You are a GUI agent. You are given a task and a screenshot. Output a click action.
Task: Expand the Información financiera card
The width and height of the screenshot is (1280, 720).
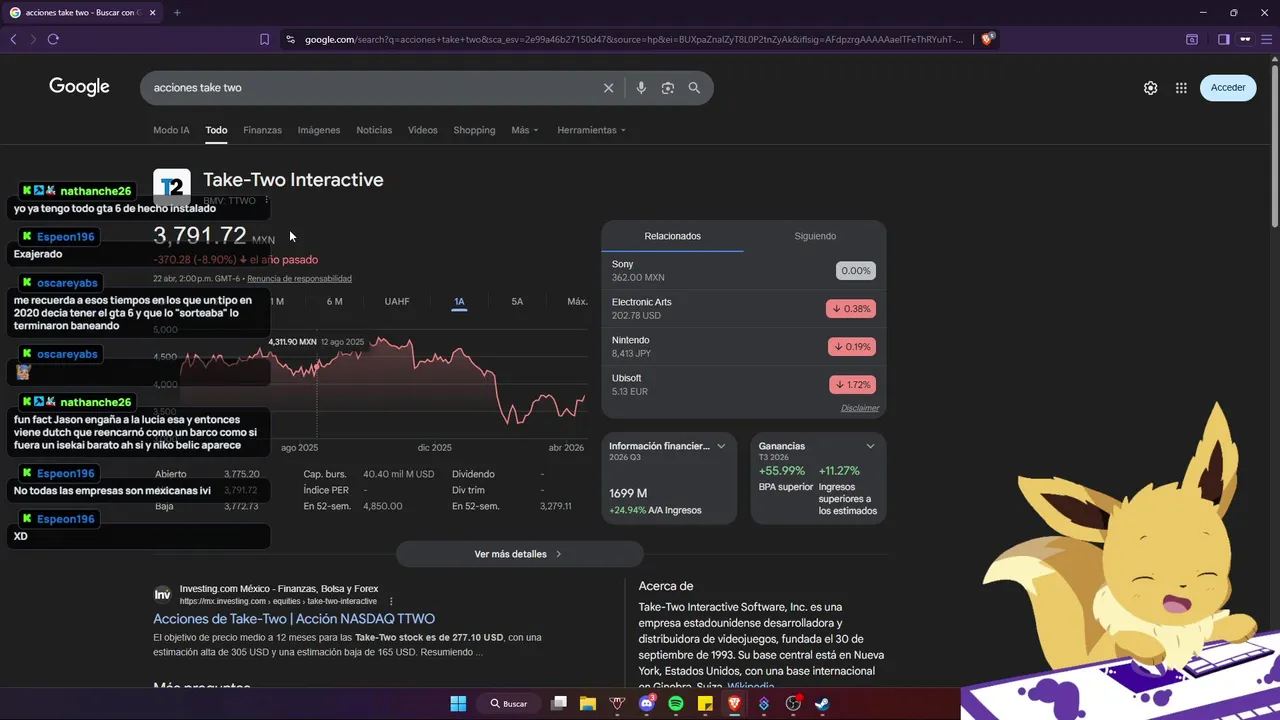coord(721,446)
